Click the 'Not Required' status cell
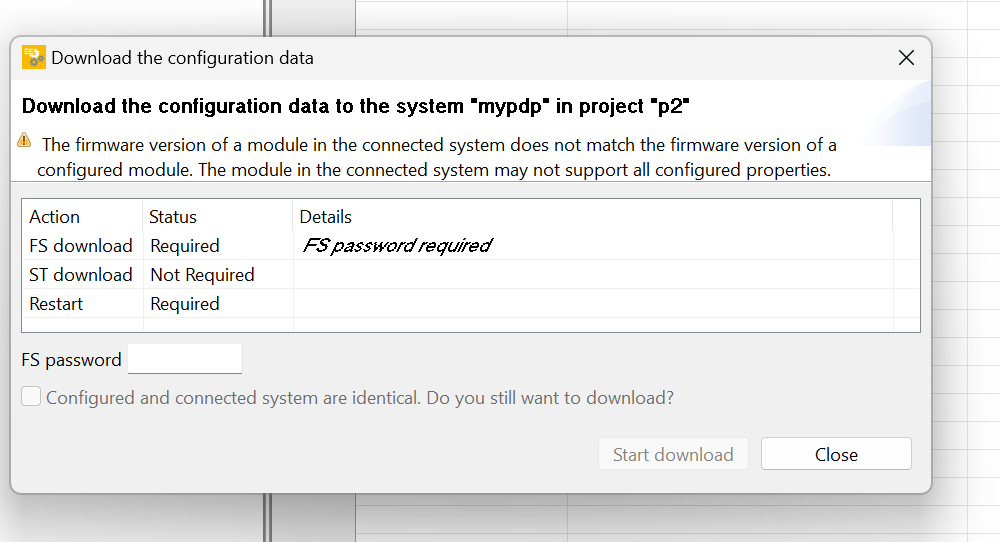The width and height of the screenshot is (1000, 542). (x=202, y=275)
